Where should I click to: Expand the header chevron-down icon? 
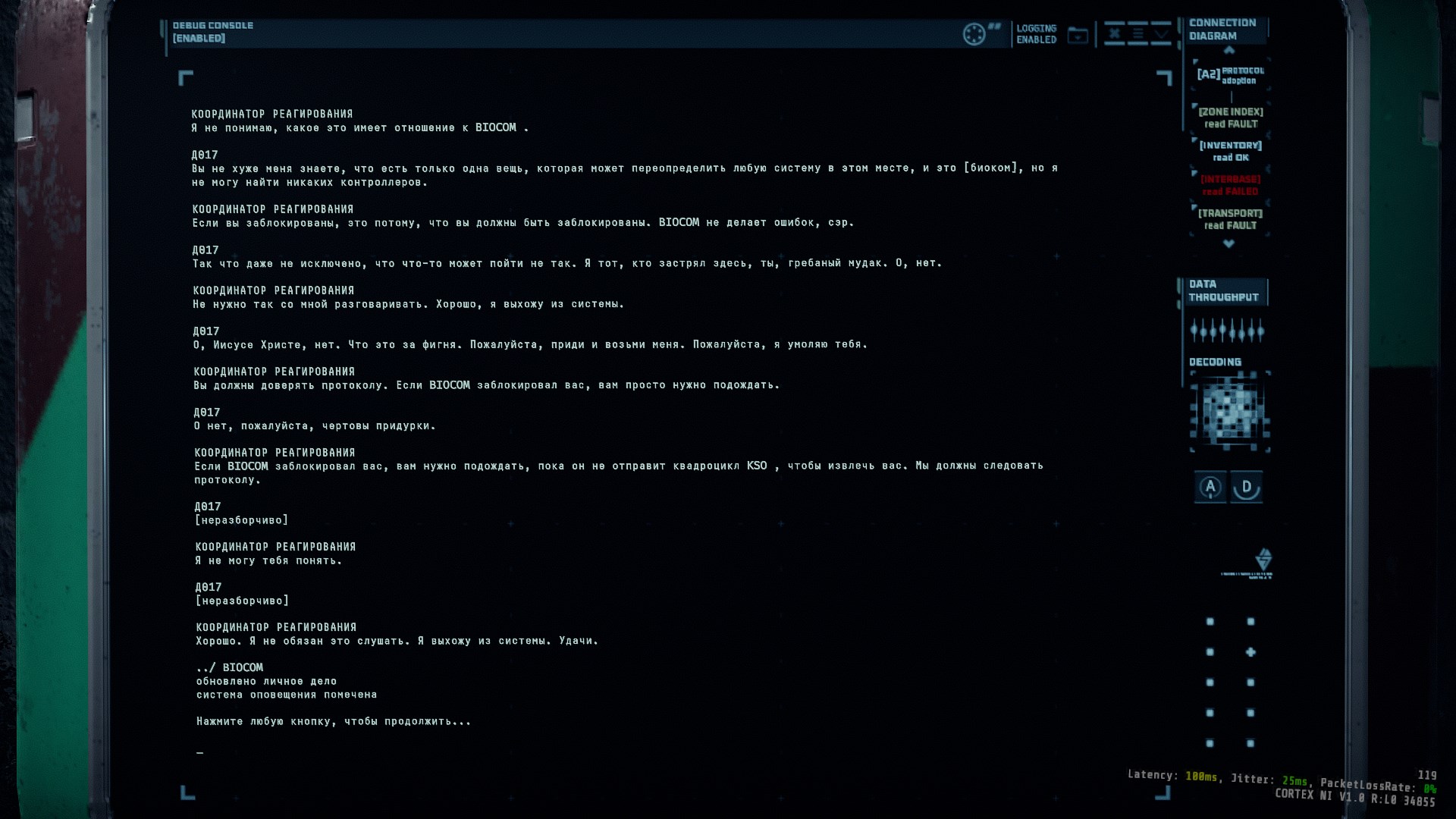(1162, 33)
